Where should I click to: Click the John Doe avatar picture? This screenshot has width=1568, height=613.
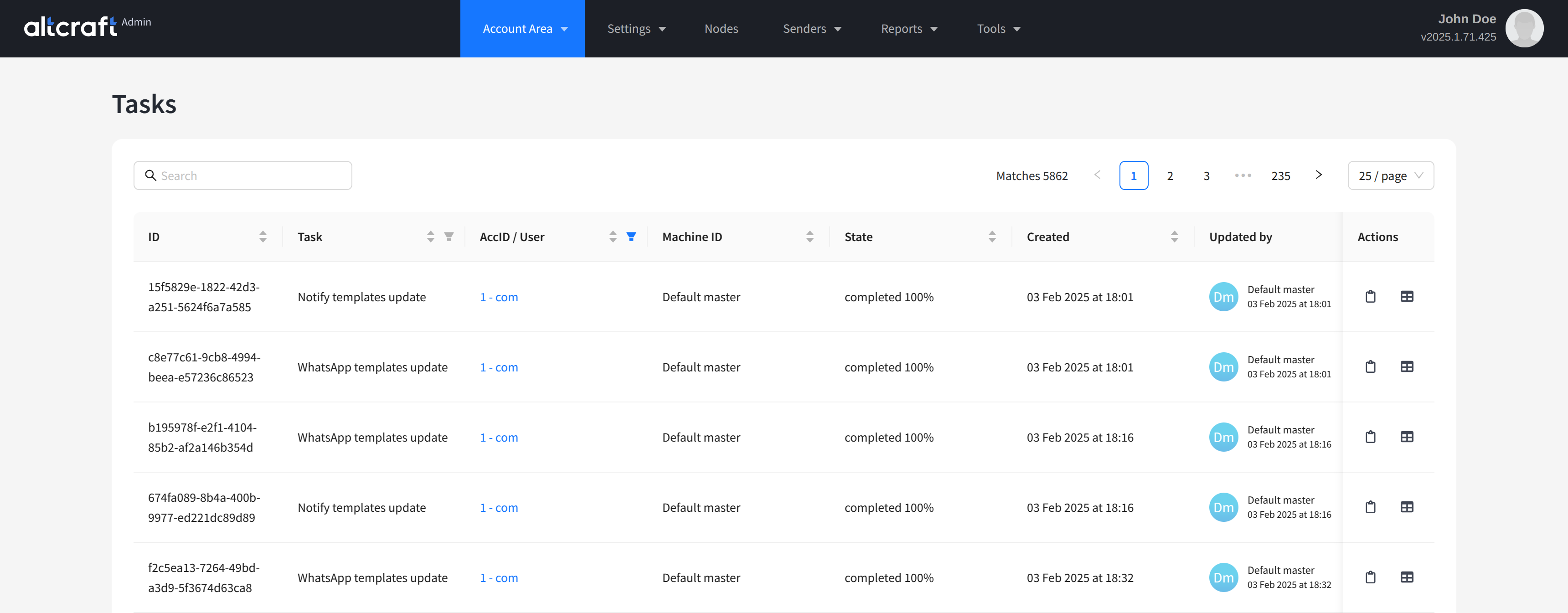[x=1524, y=28]
